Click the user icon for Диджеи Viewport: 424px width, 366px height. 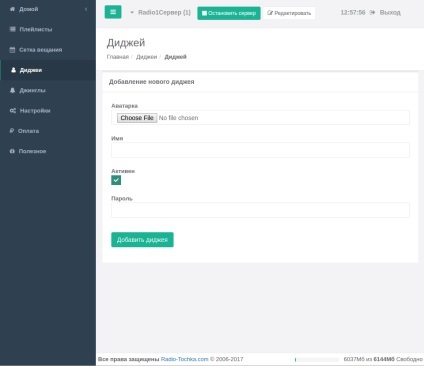pos(13,70)
